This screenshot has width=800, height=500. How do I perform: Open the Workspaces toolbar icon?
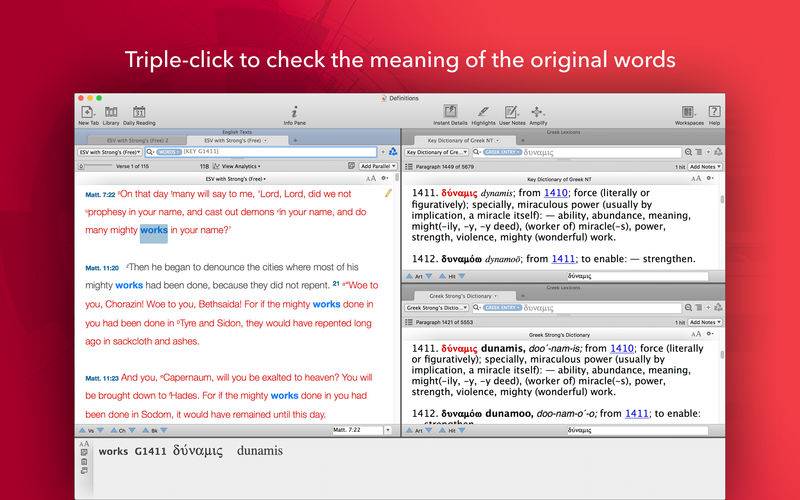[x=689, y=115]
